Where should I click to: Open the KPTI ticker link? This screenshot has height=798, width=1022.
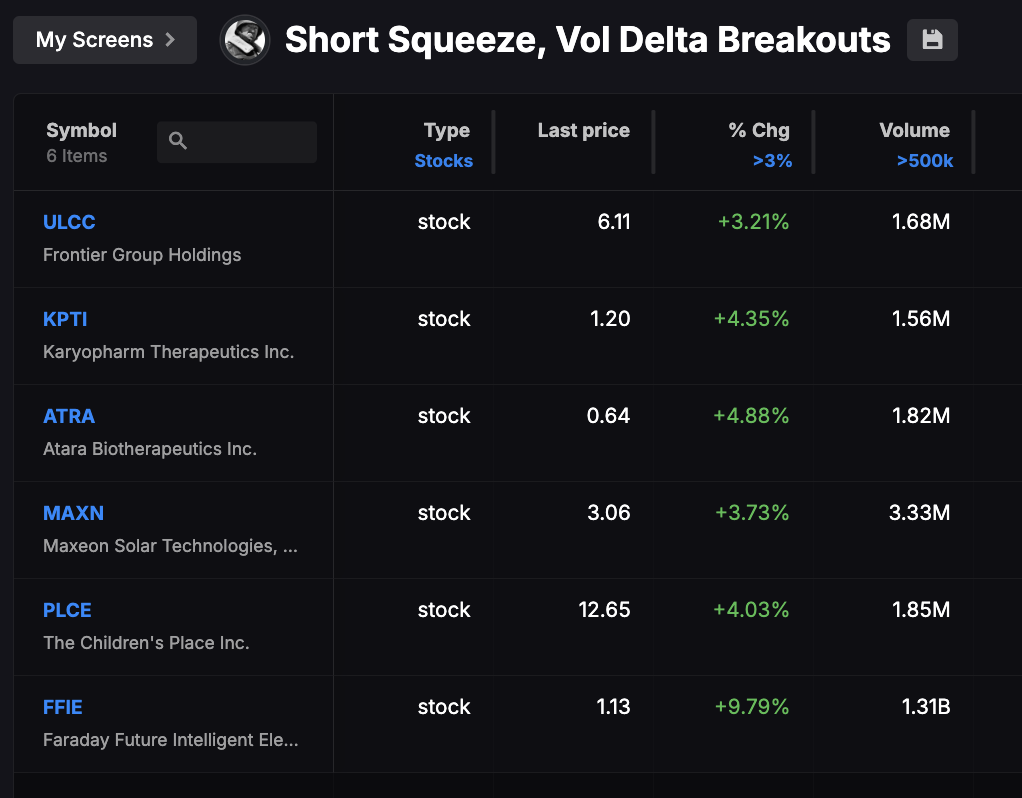coord(65,319)
